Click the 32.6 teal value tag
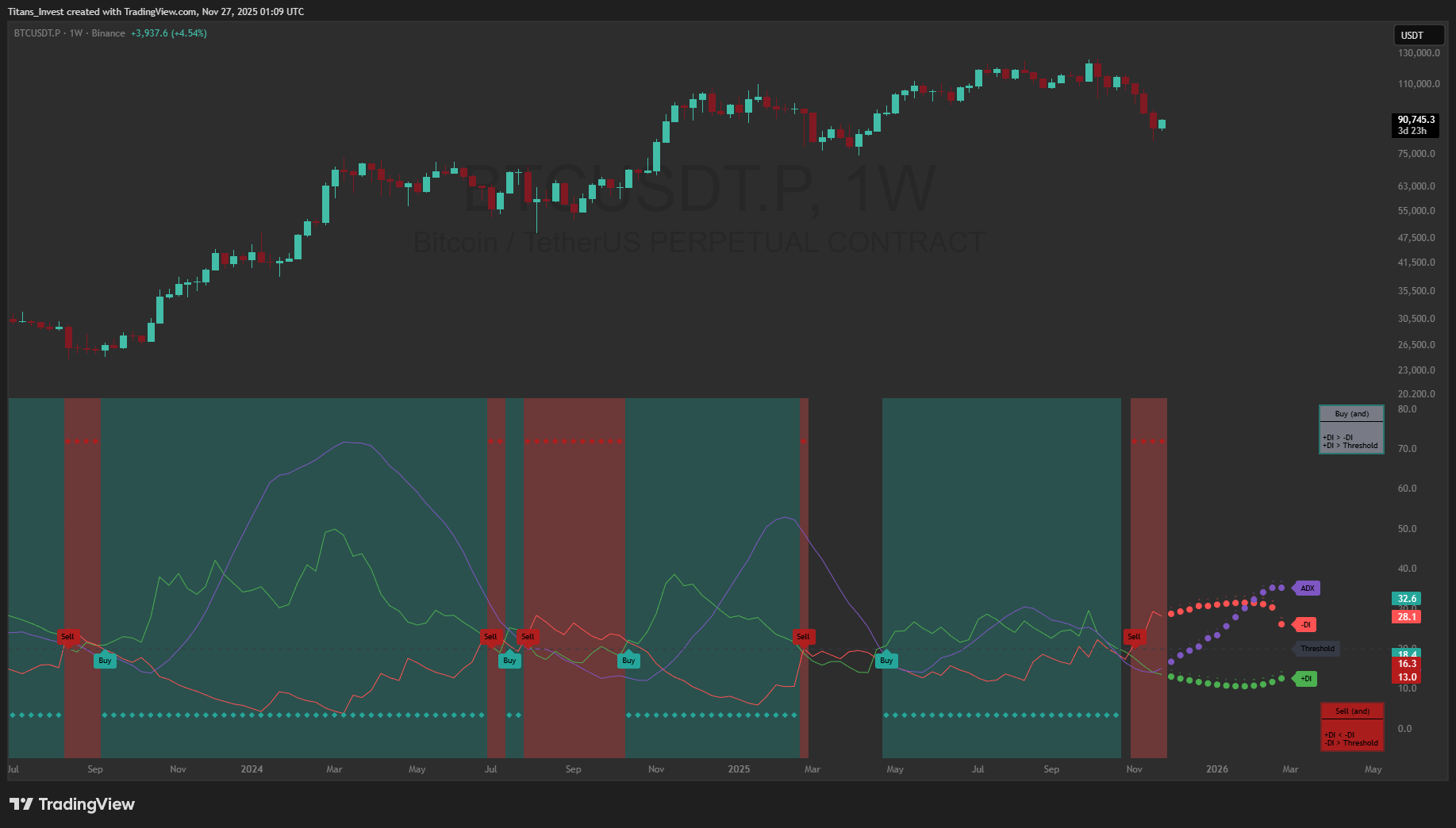This screenshot has width=1456, height=828. [1407, 599]
